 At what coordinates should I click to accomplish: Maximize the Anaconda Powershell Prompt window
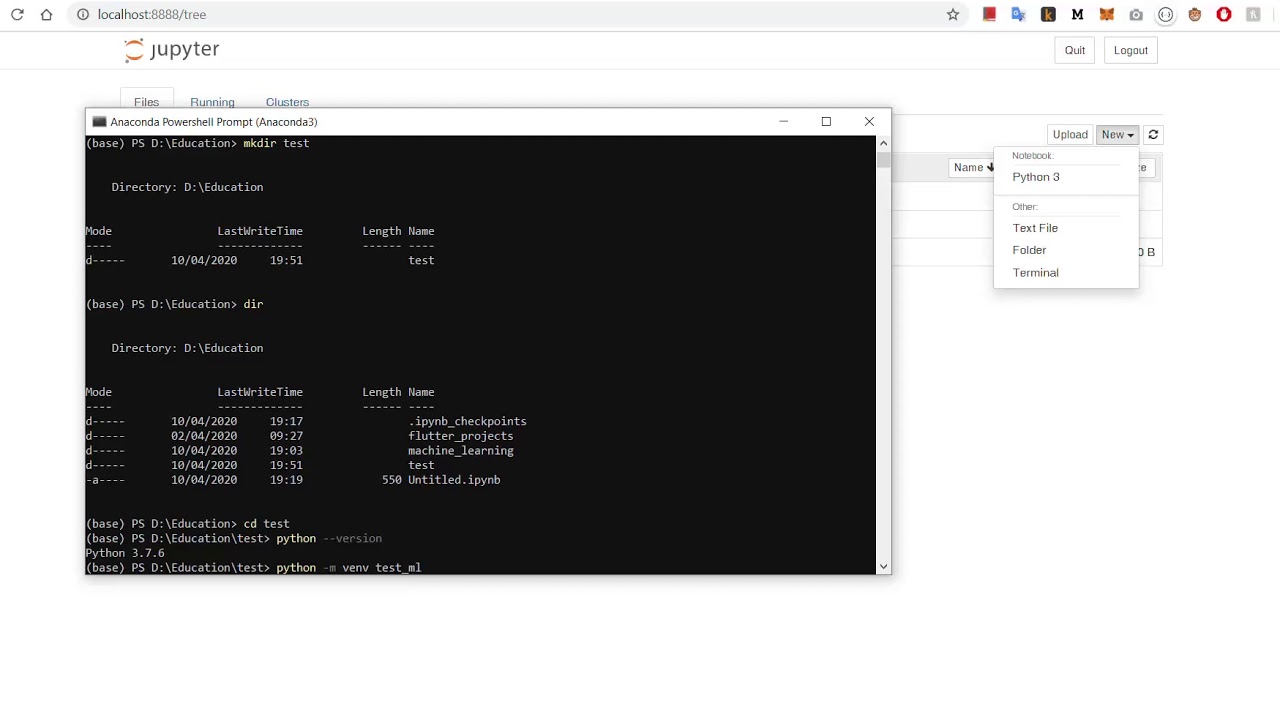tap(826, 122)
